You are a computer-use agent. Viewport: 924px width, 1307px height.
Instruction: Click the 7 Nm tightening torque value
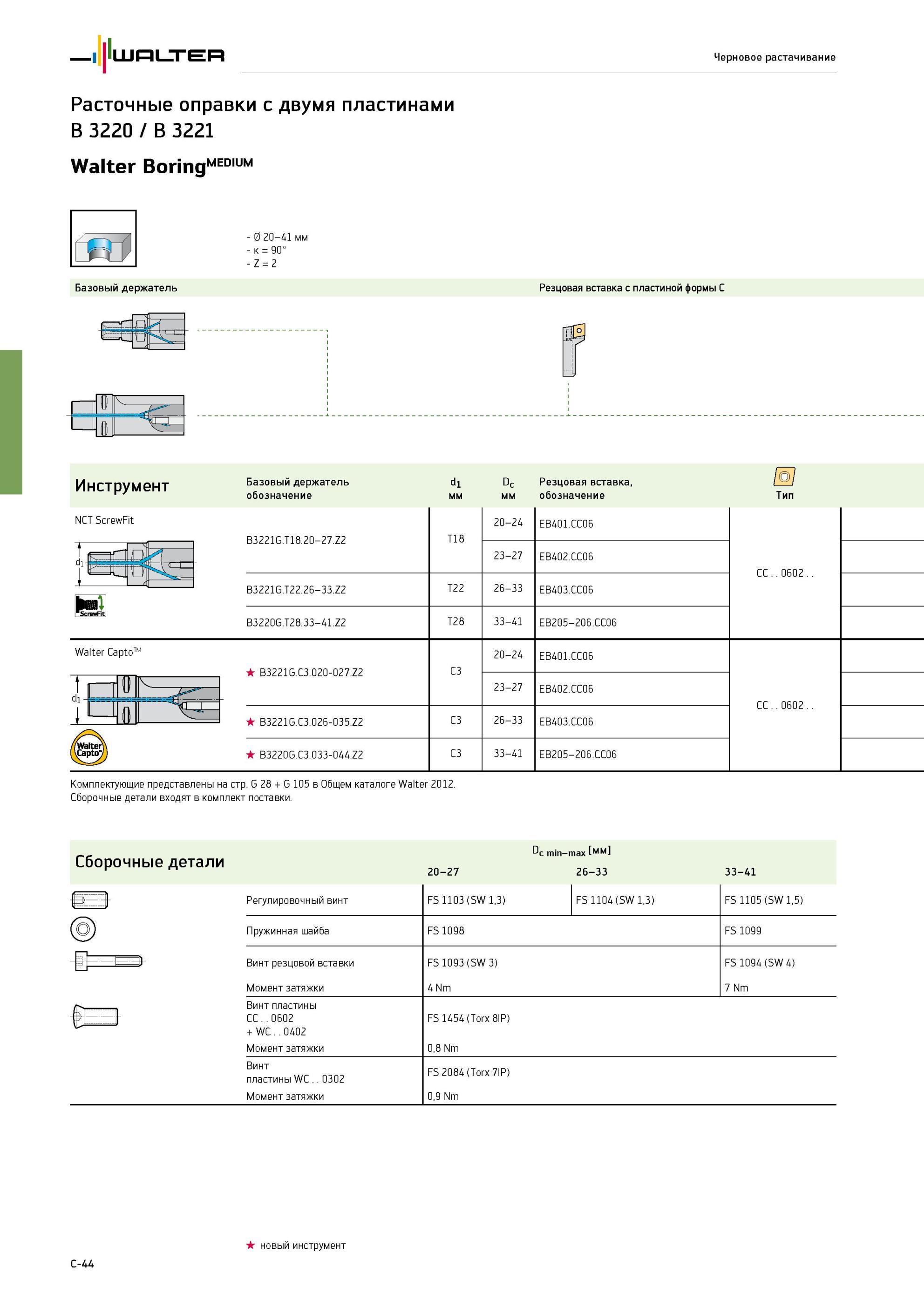pos(737,987)
